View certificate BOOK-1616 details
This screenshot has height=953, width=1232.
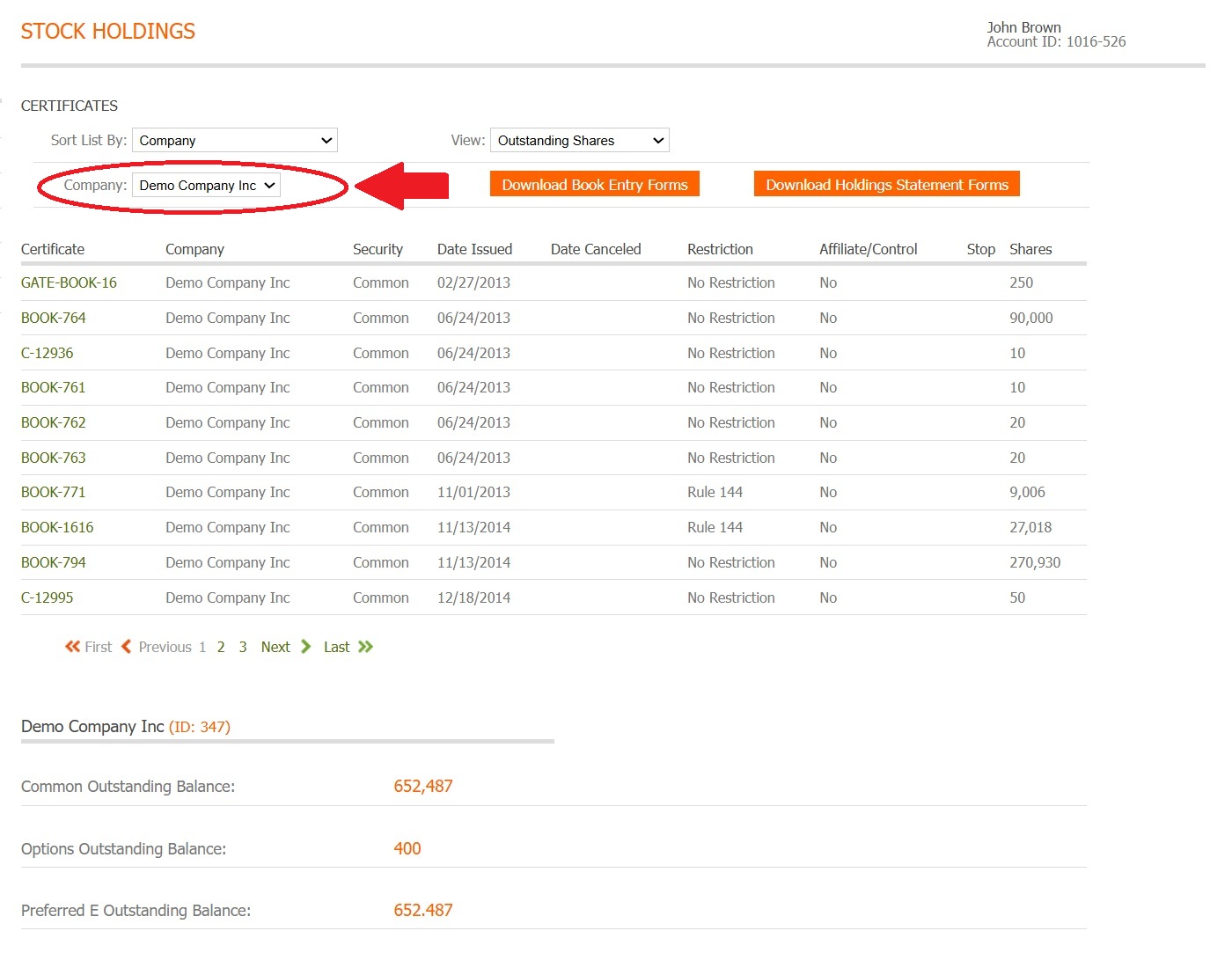coord(57,528)
